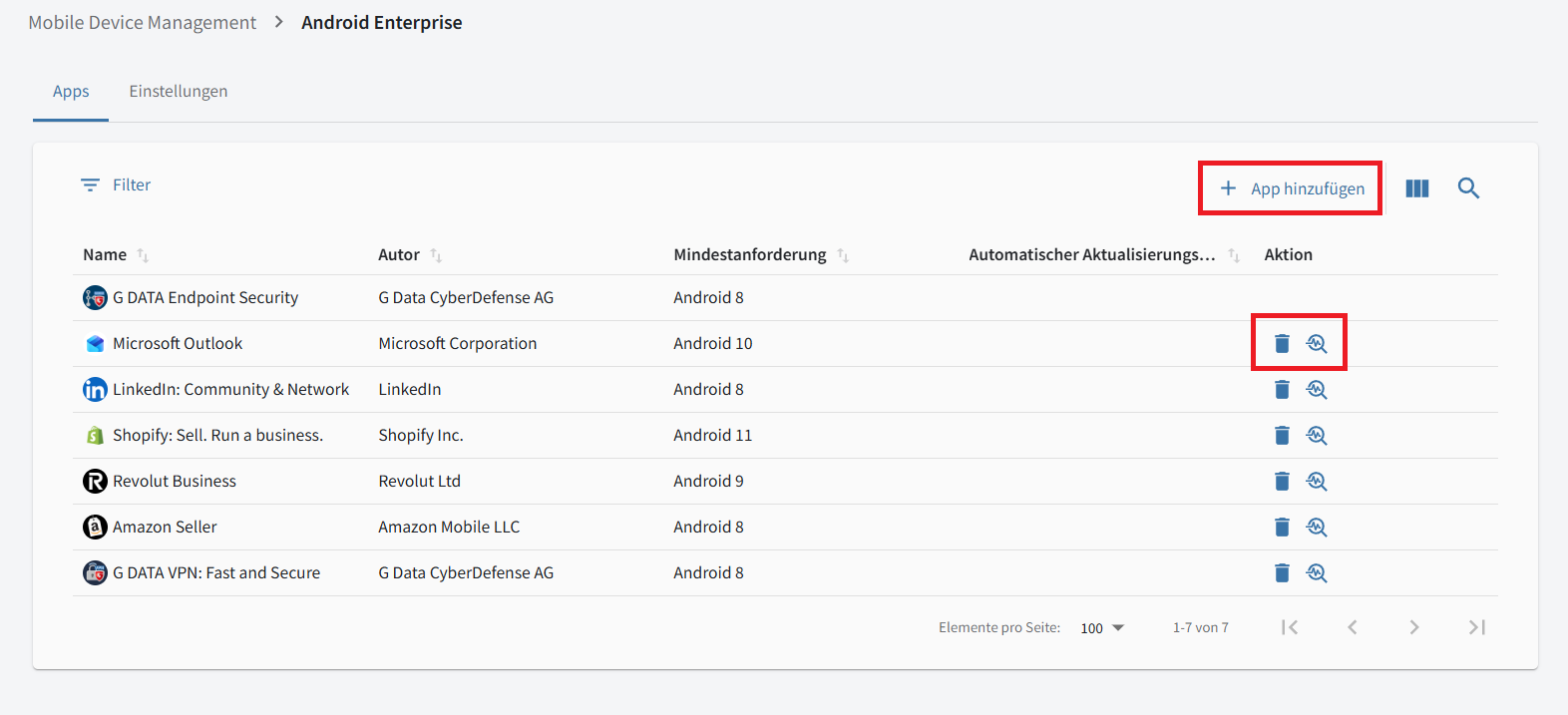Select G DATA Endpoint Security row name
1568x715 pixels.
pyautogui.click(x=205, y=298)
